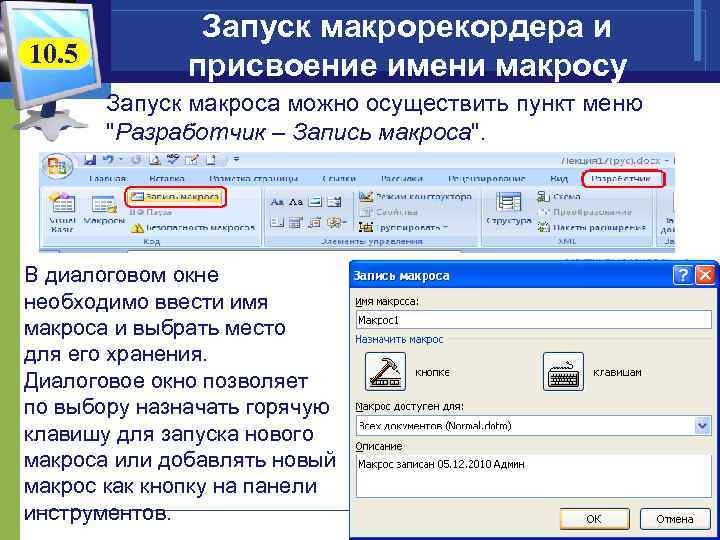720x540 pixels.
Task: Open the Рассылки ribbon tab
Action: pos(402,179)
